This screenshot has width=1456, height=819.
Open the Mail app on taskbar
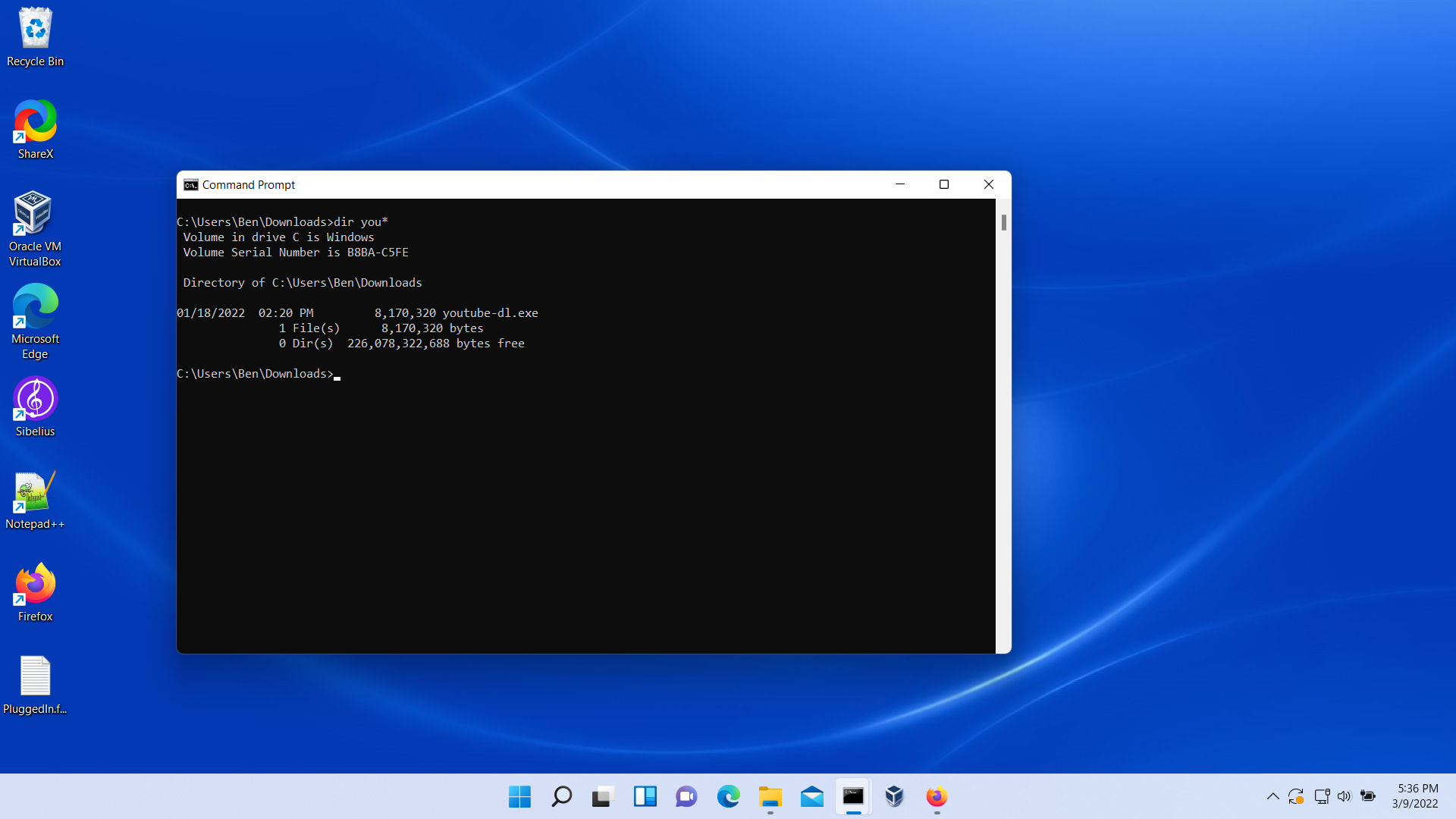811,796
